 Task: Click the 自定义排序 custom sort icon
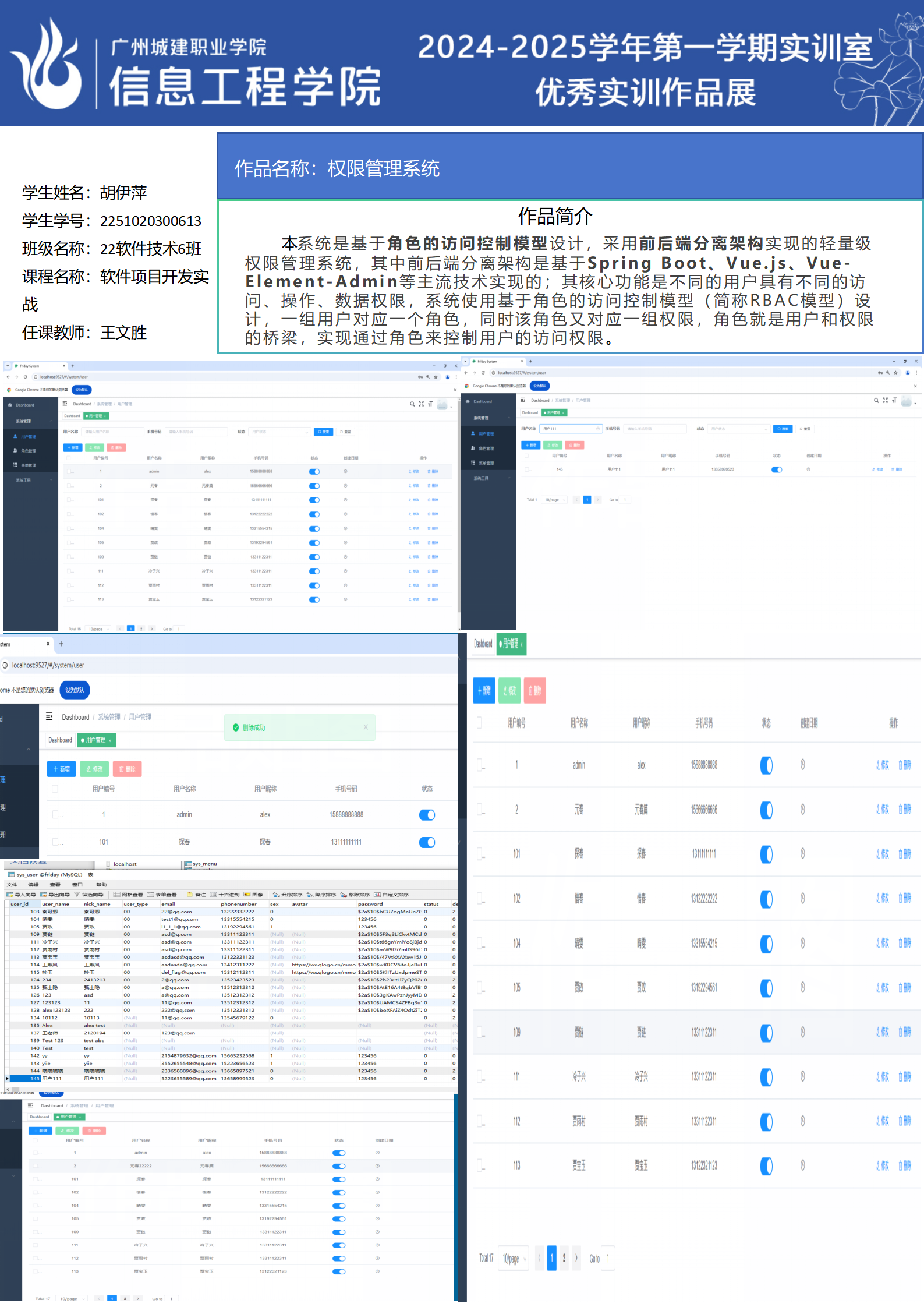pyautogui.click(x=377, y=895)
